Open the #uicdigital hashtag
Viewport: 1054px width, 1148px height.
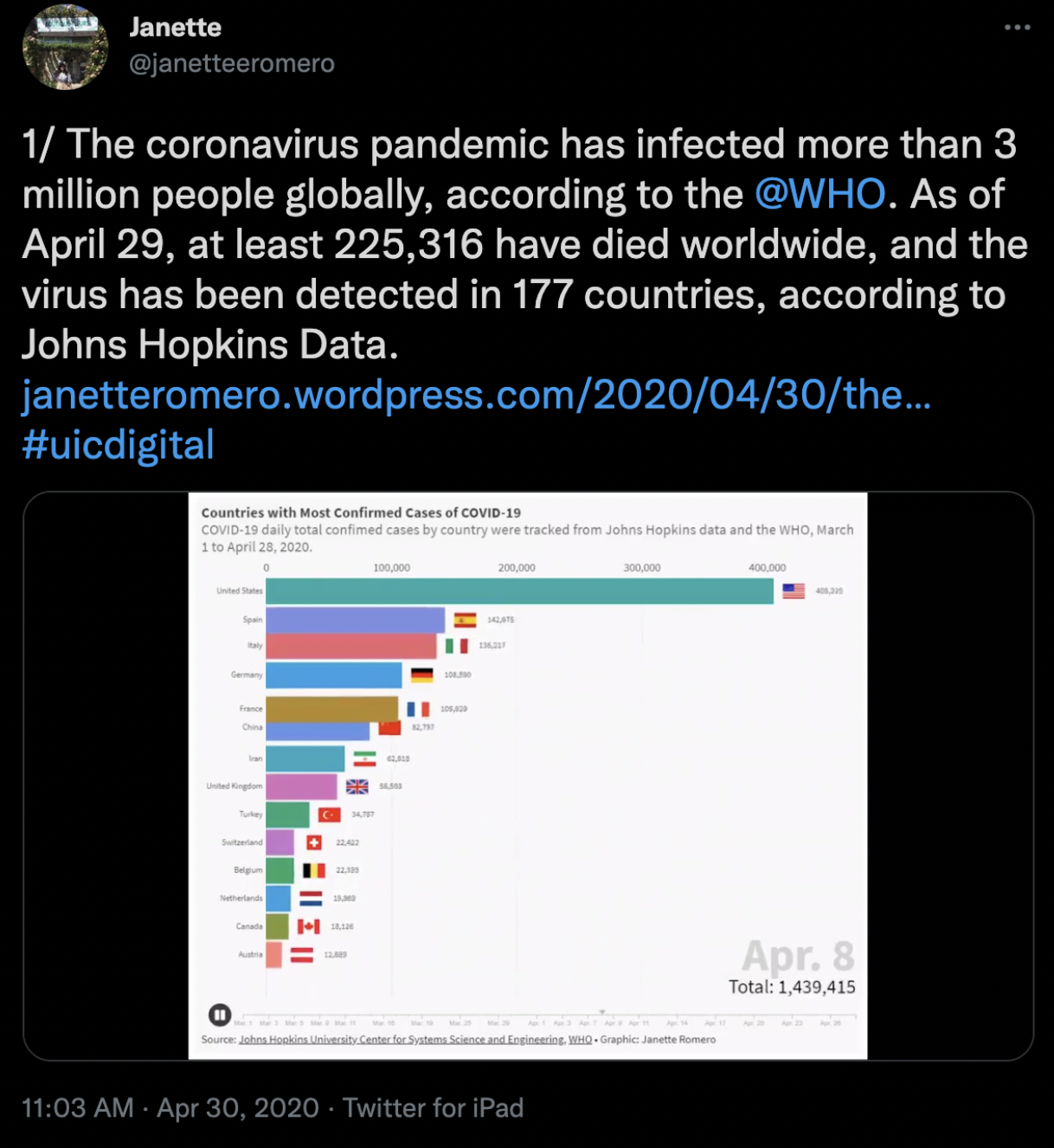pyautogui.click(x=118, y=445)
